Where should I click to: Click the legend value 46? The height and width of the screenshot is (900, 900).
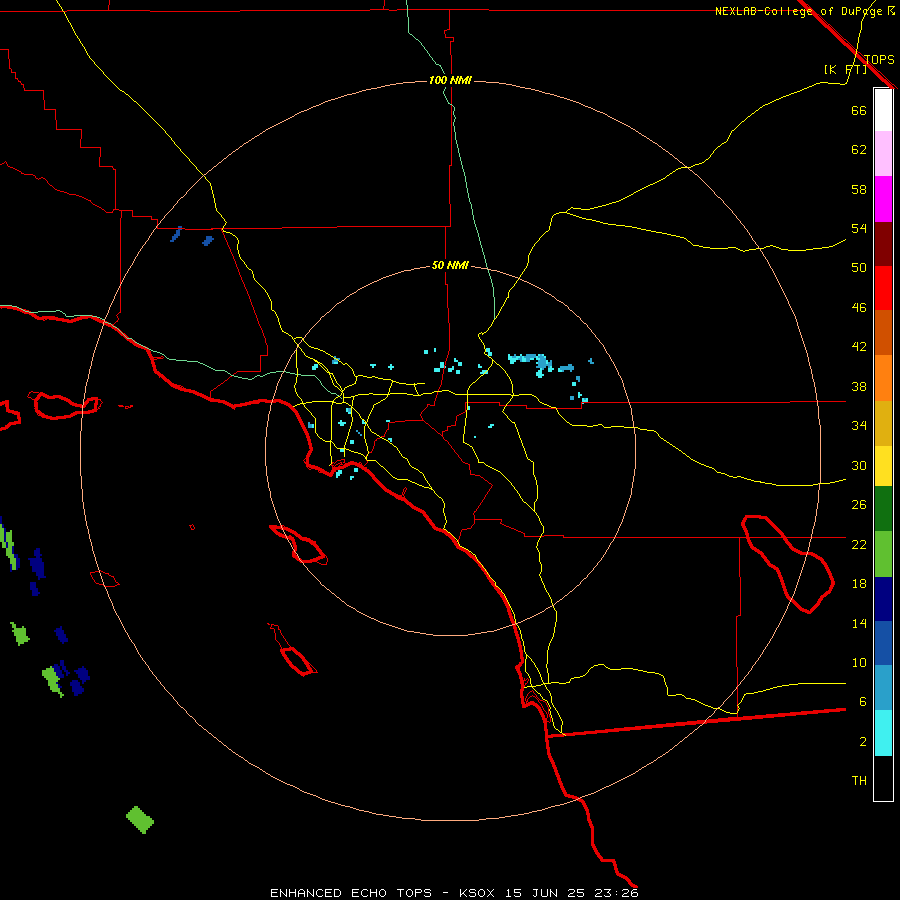coord(859,307)
